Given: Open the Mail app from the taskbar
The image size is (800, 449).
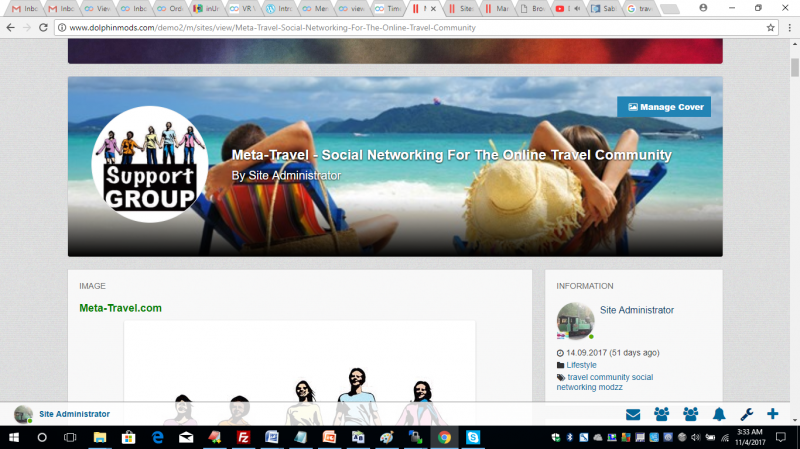Looking at the screenshot, I should pos(186,437).
